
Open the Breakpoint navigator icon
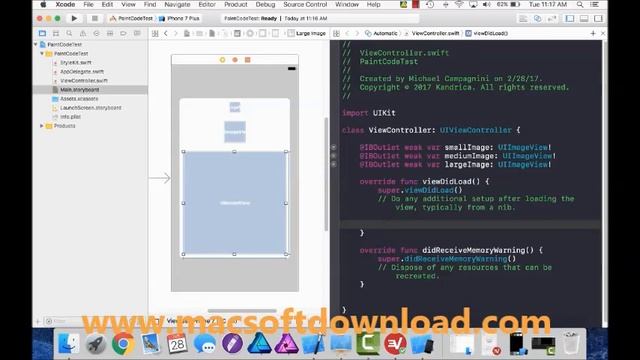[x=123, y=33]
